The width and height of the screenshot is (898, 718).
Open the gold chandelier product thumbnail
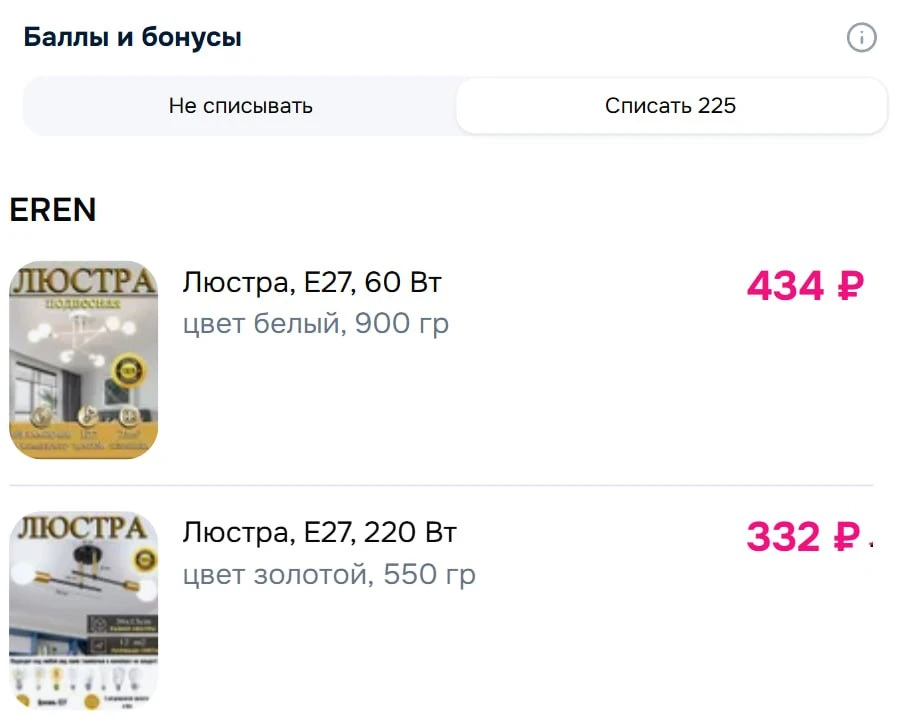84,610
